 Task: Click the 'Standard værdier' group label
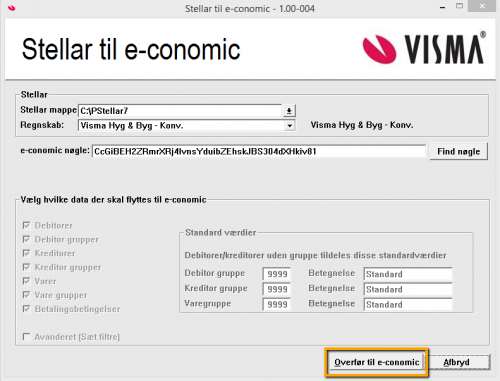tap(221, 232)
